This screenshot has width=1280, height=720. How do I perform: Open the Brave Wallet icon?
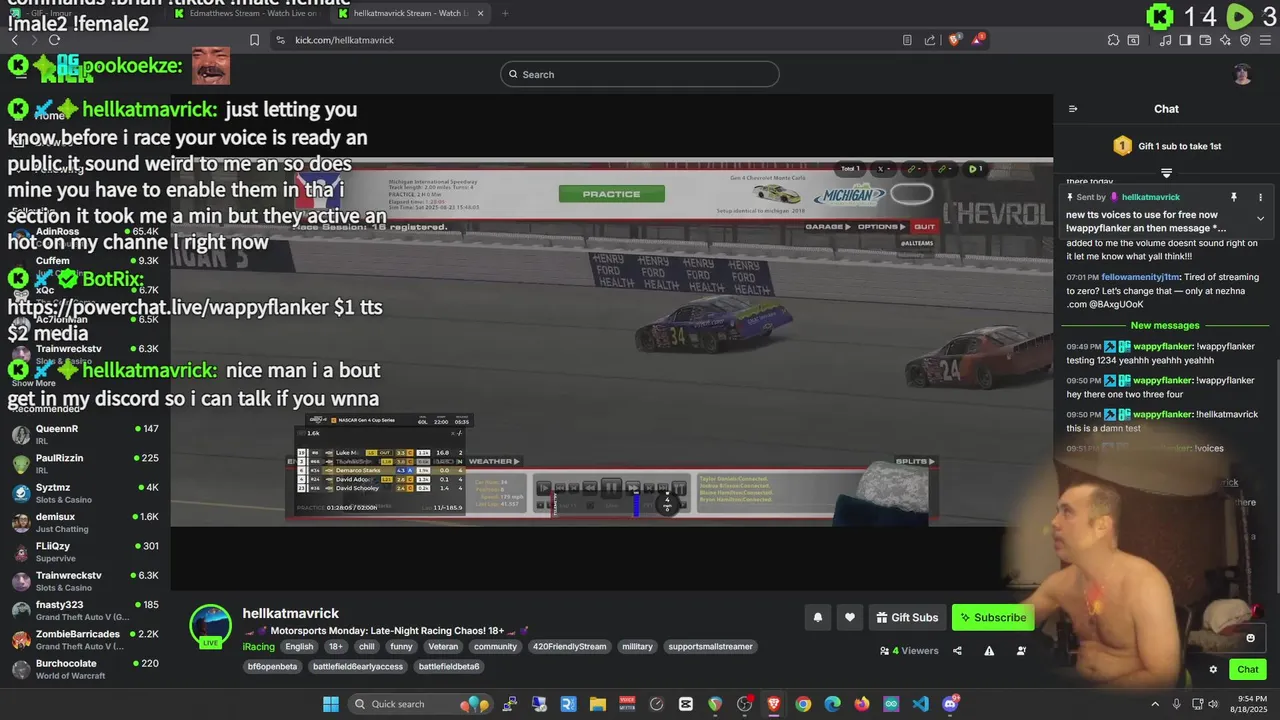pyautogui.click(x=1205, y=40)
